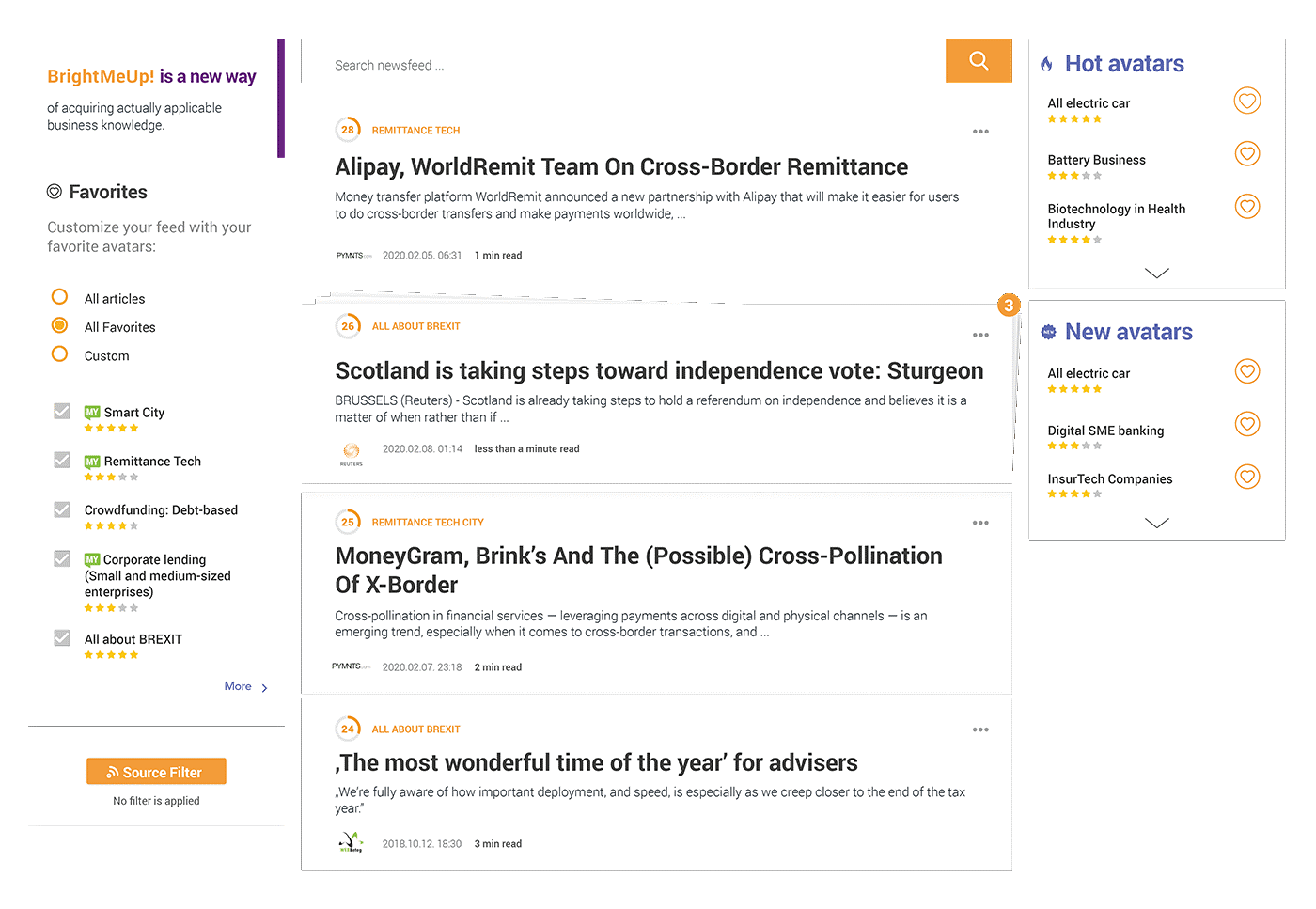
Task: Select the Custom radio option
Action: (x=59, y=354)
